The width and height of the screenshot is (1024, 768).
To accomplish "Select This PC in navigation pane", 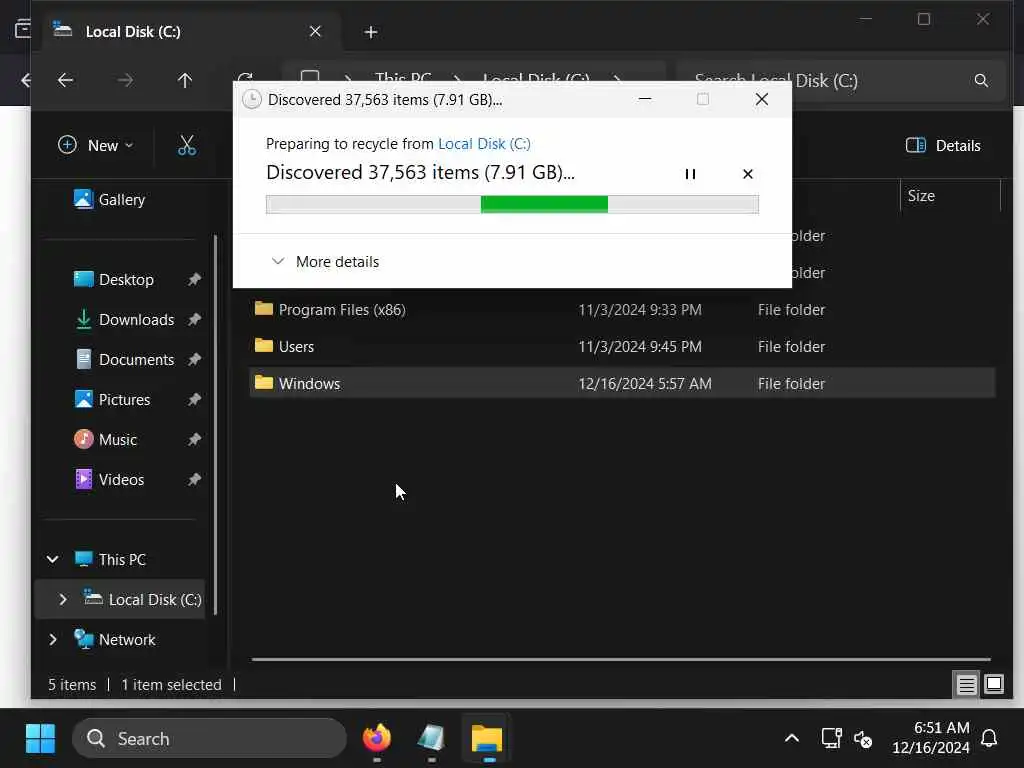I will pos(110,559).
